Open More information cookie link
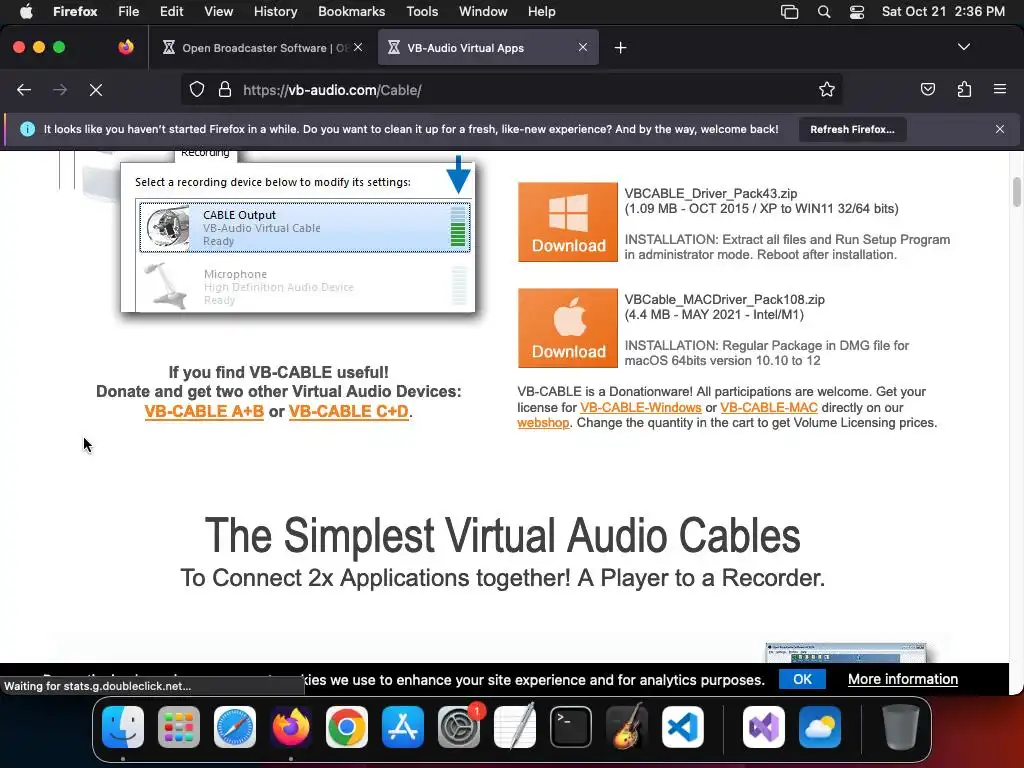1024x768 pixels. 903,679
